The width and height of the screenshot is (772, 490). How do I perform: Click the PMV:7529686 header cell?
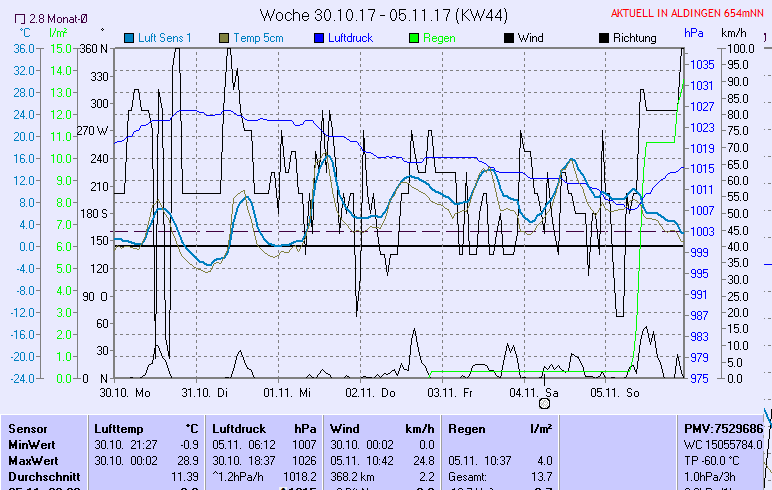click(x=723, y=428)
